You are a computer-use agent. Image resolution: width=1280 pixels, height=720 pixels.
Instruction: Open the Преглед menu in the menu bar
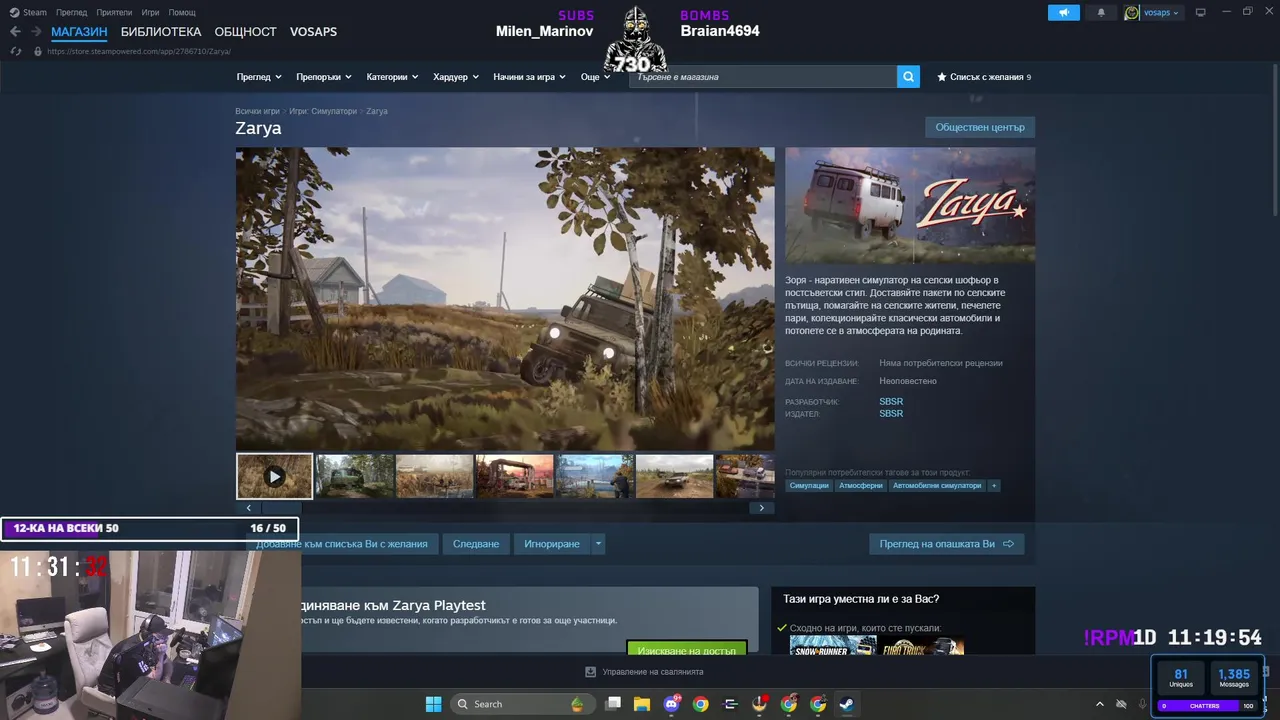pos(71,12)
